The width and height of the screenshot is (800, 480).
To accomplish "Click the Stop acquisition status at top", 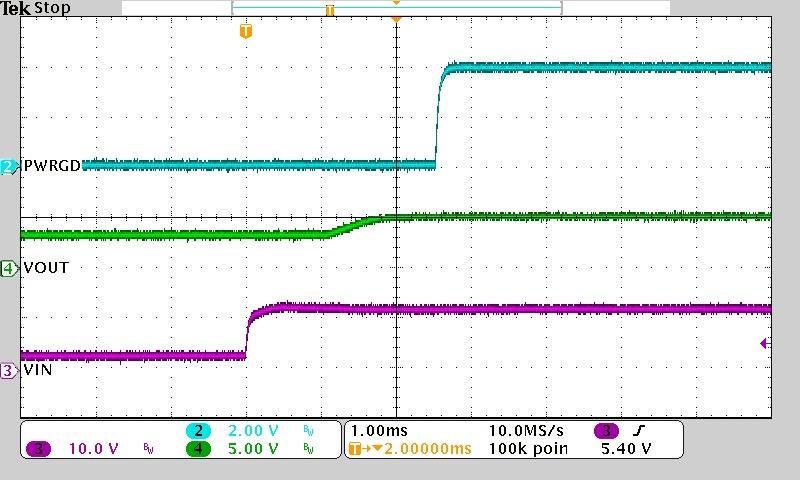I will 53,8.
